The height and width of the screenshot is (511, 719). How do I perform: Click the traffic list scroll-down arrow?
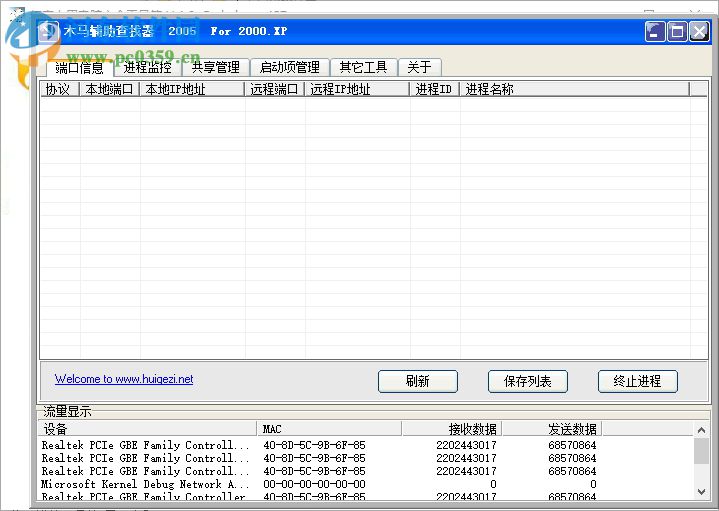(x=701, y=491)
